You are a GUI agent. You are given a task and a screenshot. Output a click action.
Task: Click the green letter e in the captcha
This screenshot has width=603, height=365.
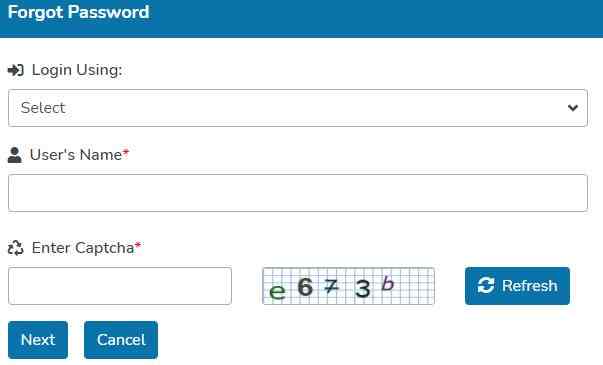[x=277, y=292]
